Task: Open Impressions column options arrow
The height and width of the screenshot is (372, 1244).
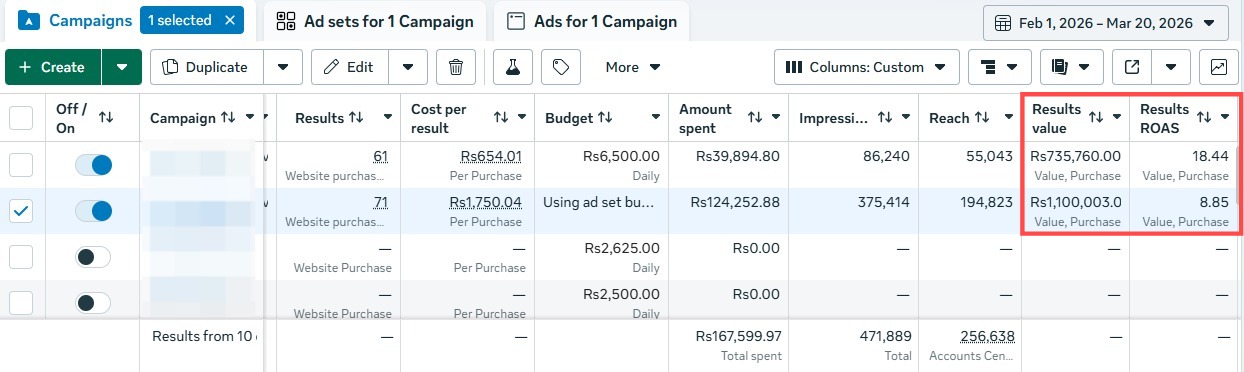Action: [x=906, y=118]
